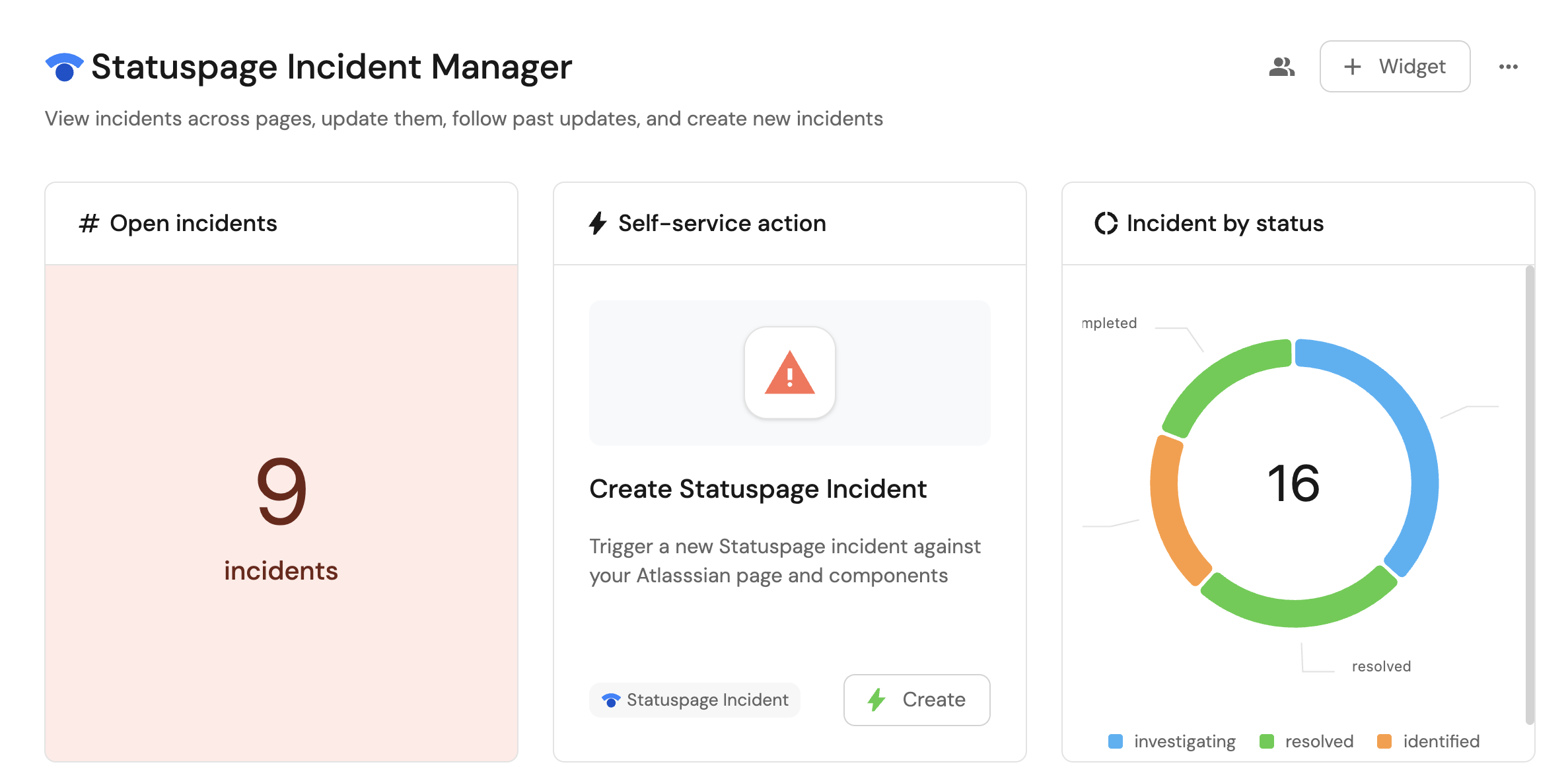Open the users permissions icon
The image size is (1568, 779).
[x=1281, y=67]
